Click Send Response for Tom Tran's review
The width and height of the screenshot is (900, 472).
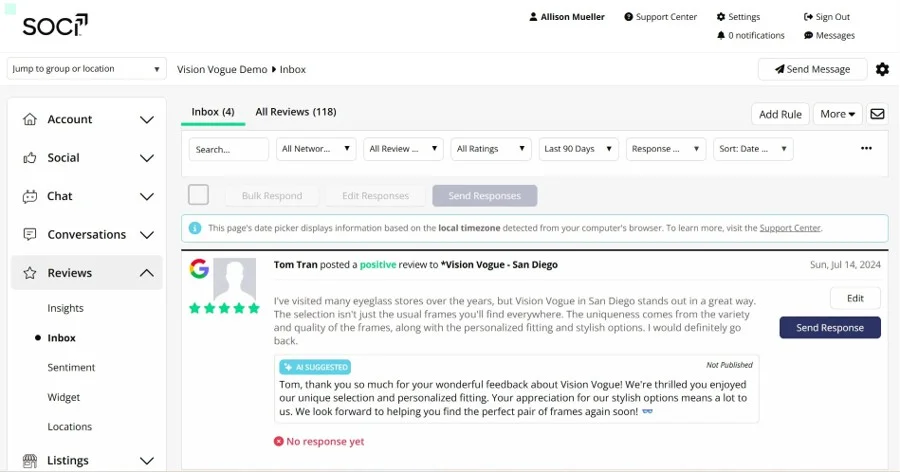click(830, 327)
